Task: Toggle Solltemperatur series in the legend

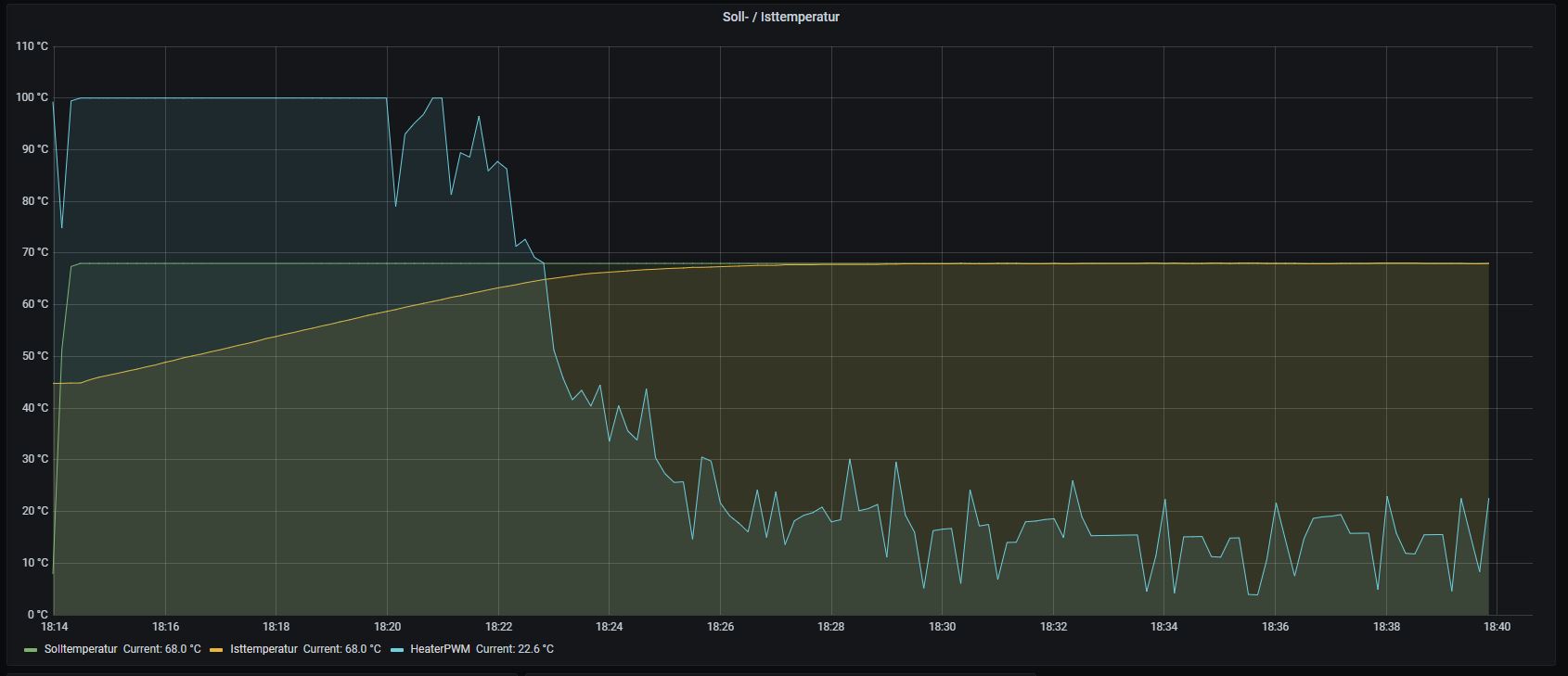Action: (x=81, y=649)
